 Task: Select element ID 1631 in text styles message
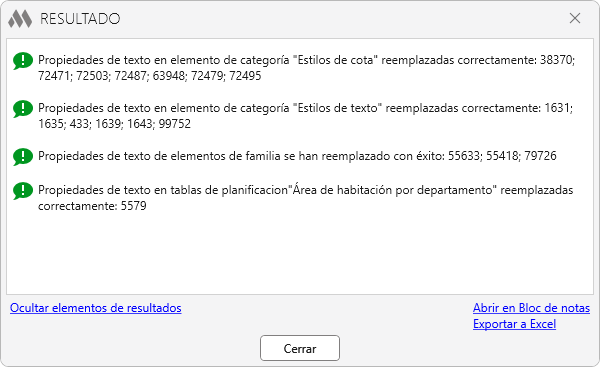(557, 108)
